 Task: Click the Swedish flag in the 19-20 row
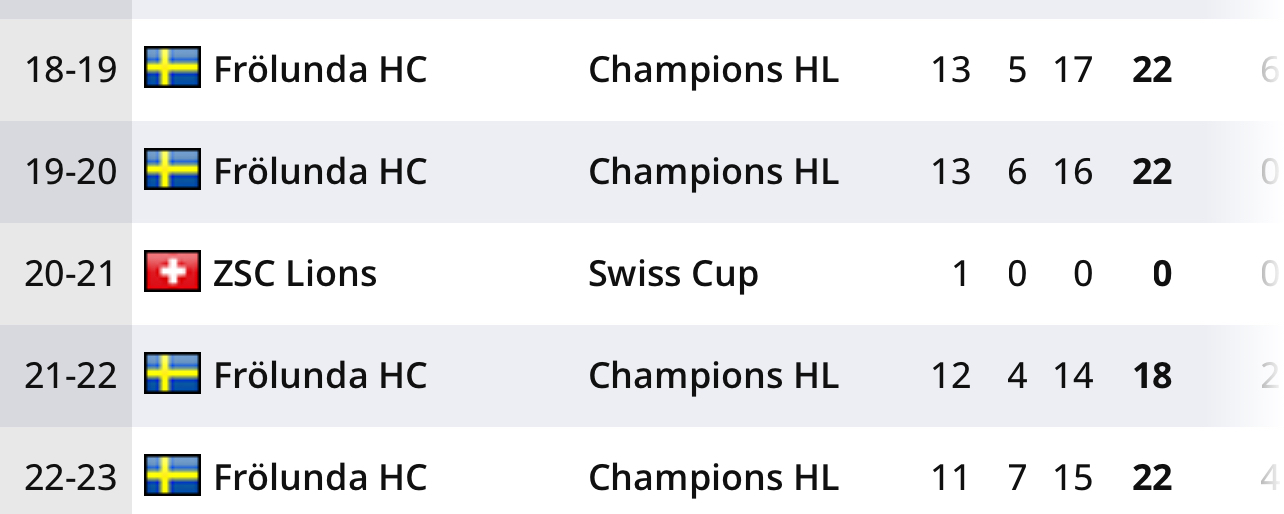coord(172,171)
